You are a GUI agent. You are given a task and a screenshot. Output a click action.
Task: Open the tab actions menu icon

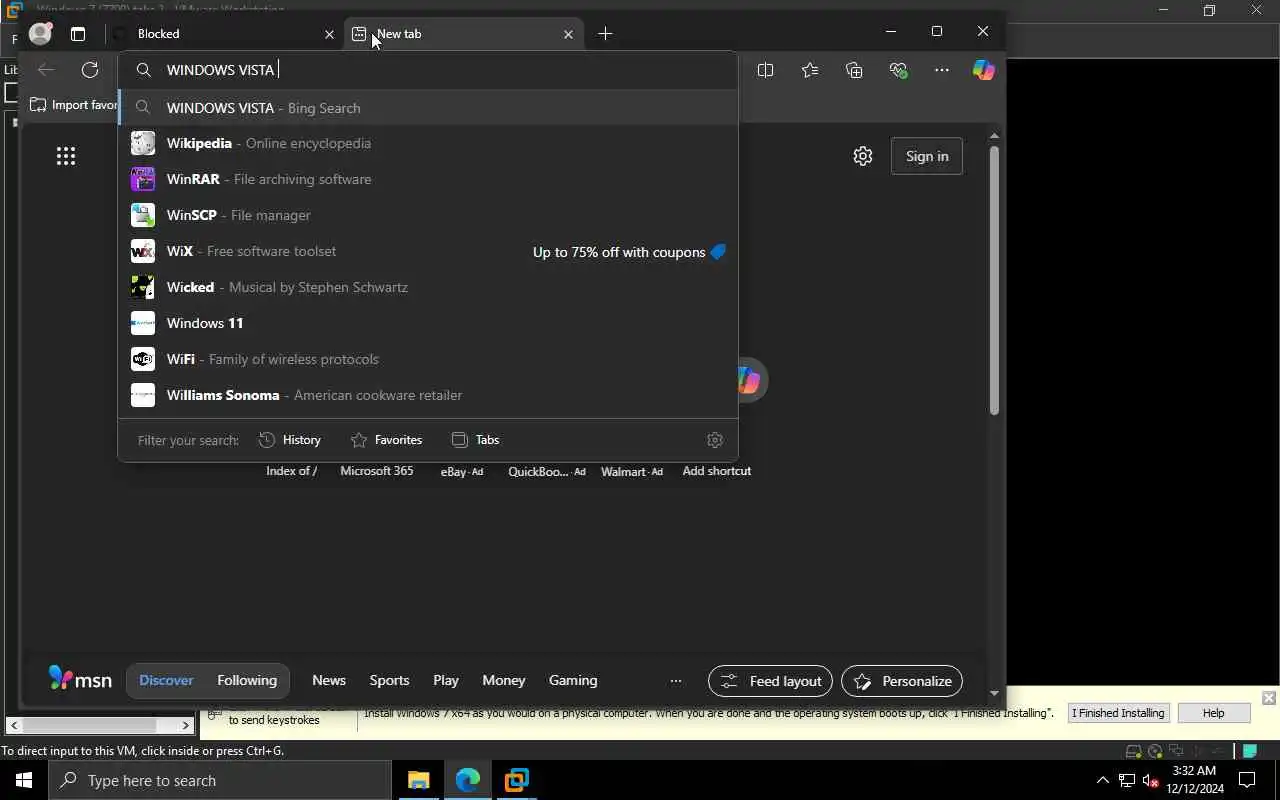78,33
